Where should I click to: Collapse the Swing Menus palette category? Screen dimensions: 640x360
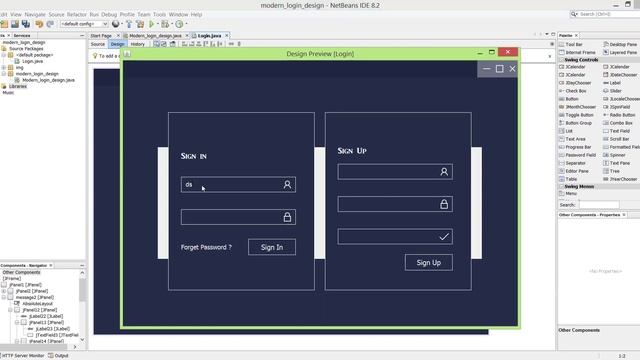[x=561, y=187]
